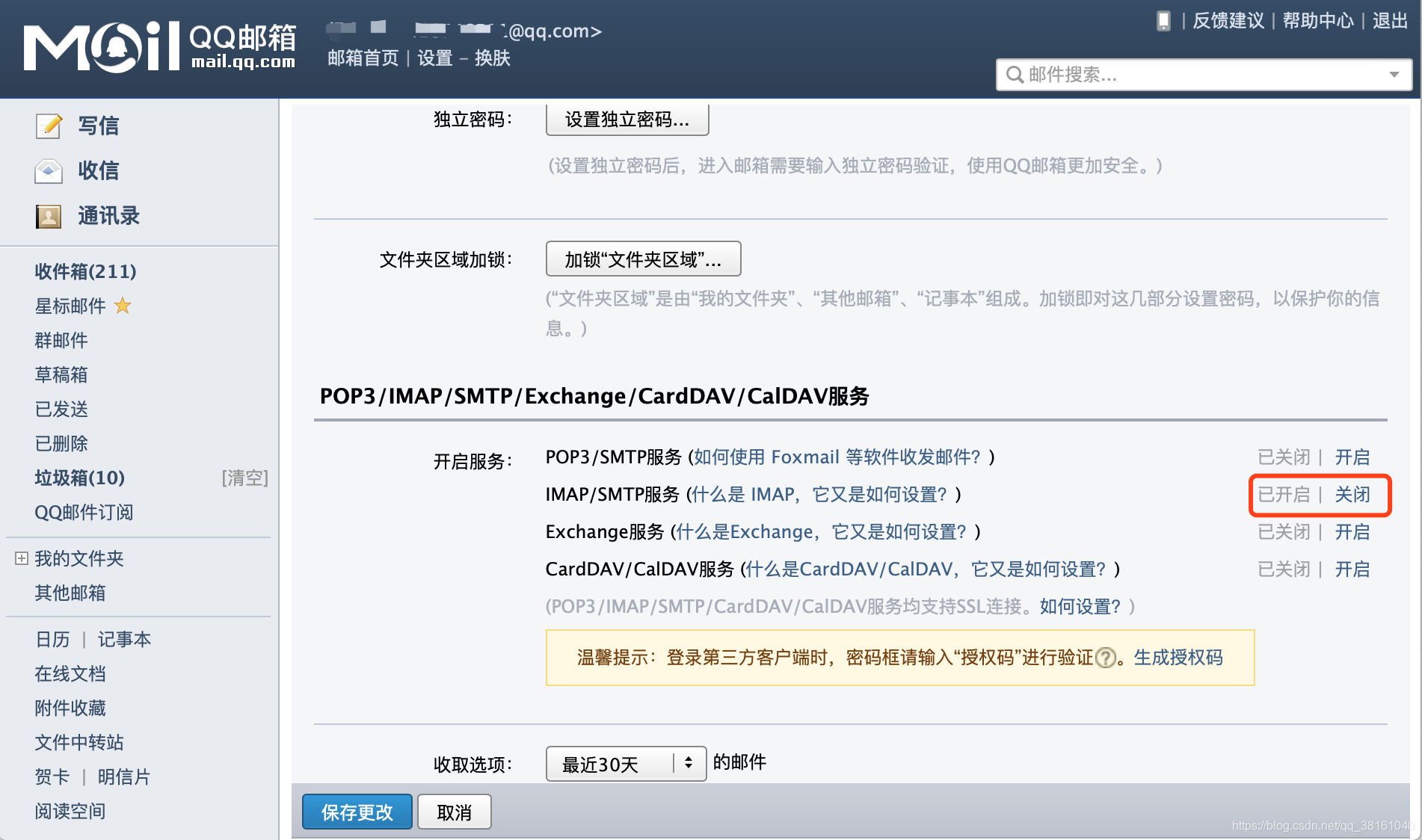Open the search options dropdown arrow
This screenshot has width=1422, height=840.
coord(1394,75)
